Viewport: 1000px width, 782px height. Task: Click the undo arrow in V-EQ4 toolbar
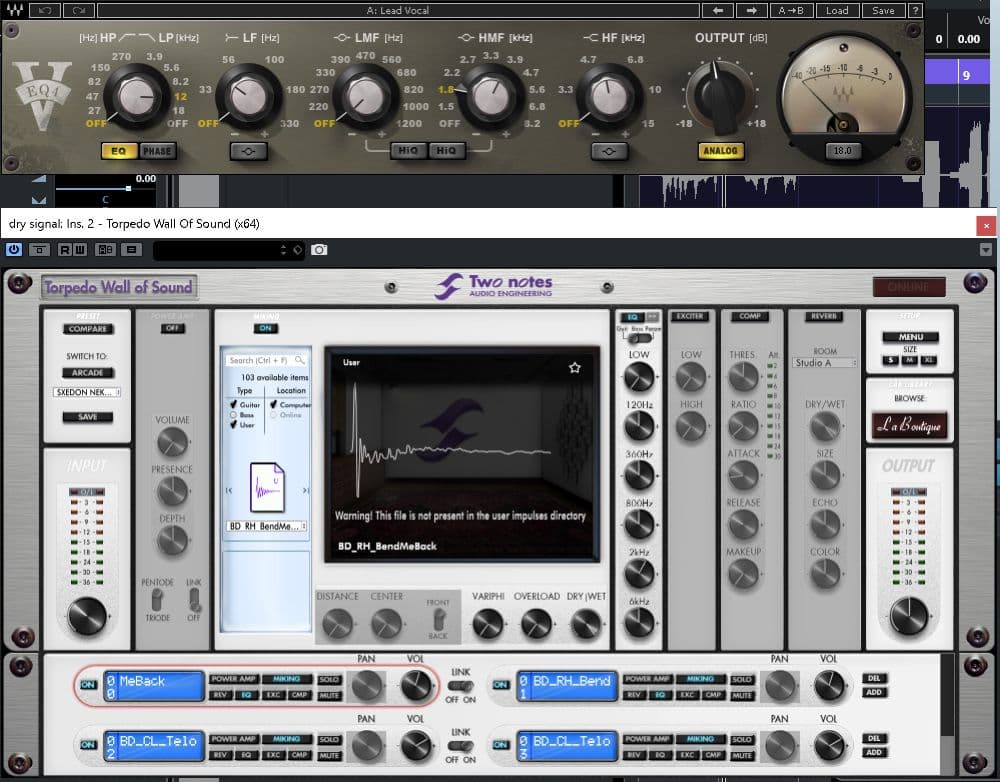[45, 10]
